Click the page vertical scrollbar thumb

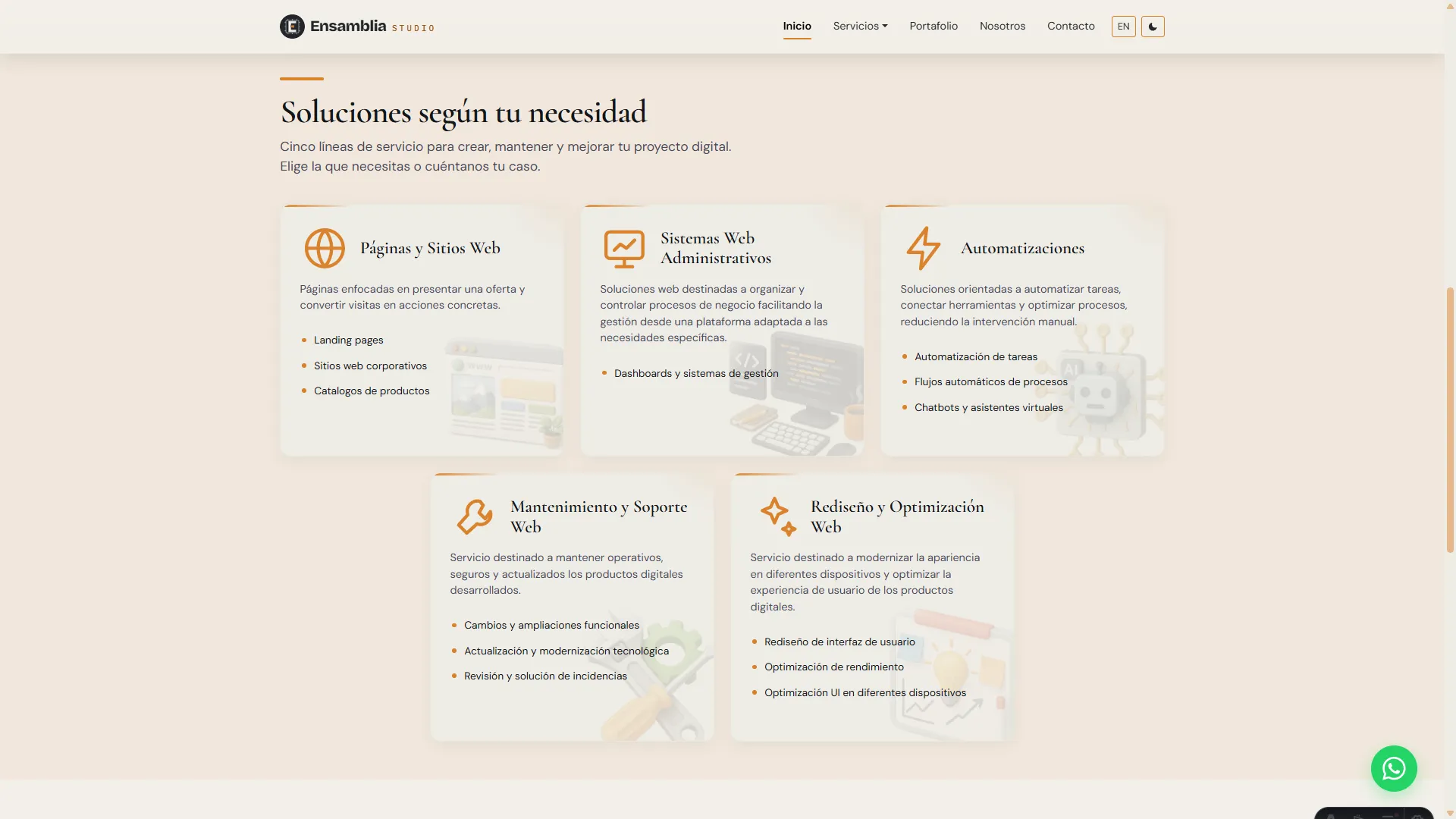(x=1450, y=419)
